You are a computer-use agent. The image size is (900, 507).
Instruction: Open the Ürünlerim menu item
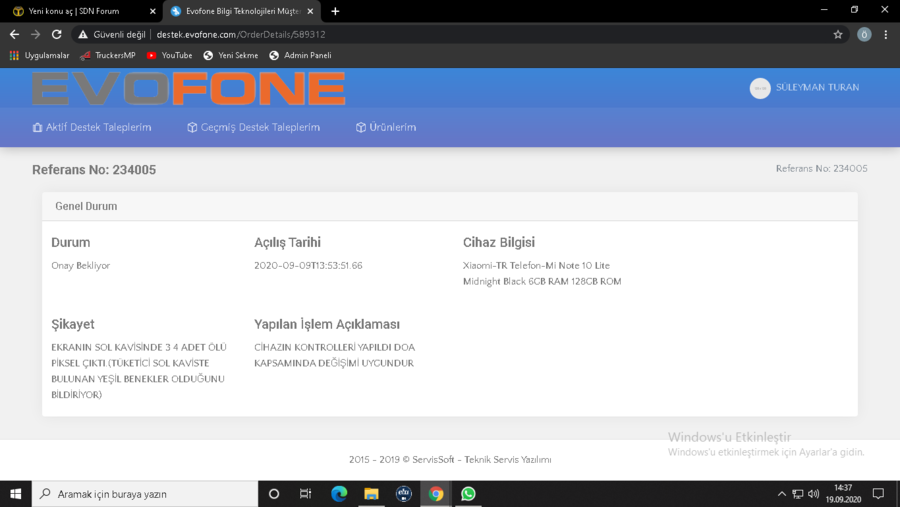(386, 127)
